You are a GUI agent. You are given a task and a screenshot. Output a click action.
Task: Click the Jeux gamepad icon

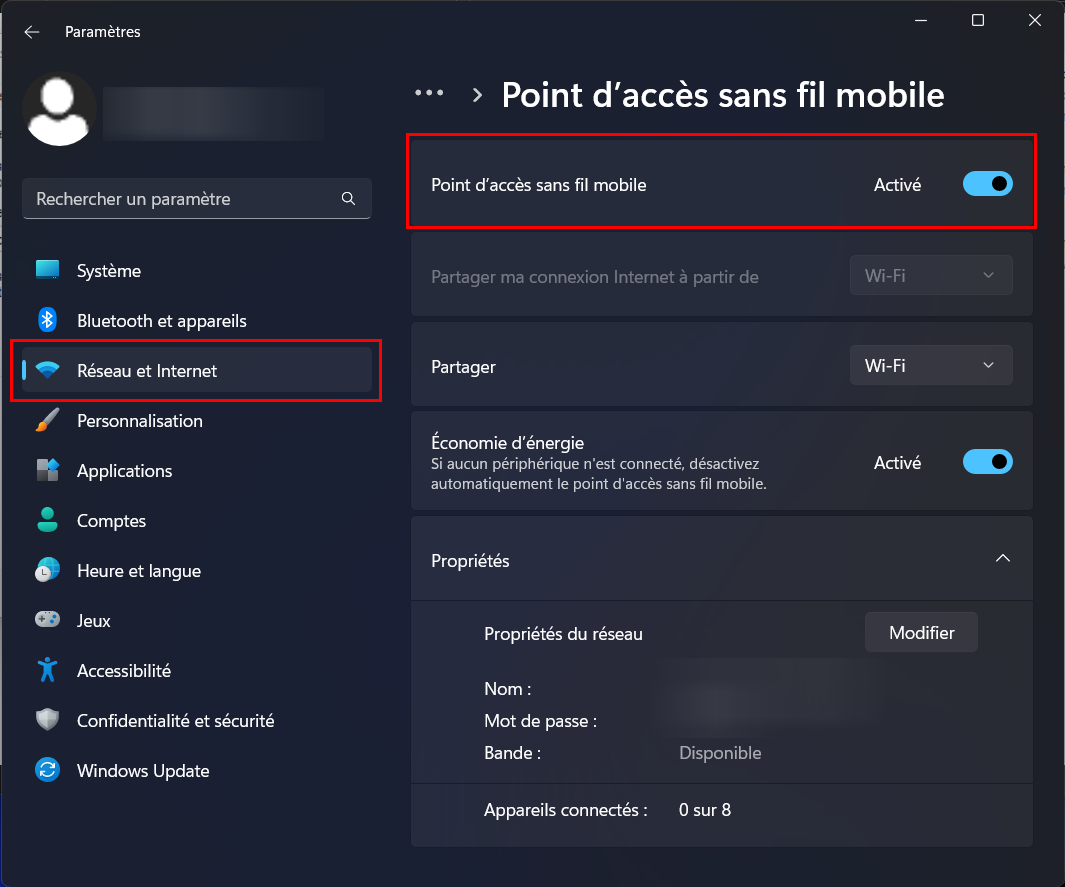coord(47,620)
